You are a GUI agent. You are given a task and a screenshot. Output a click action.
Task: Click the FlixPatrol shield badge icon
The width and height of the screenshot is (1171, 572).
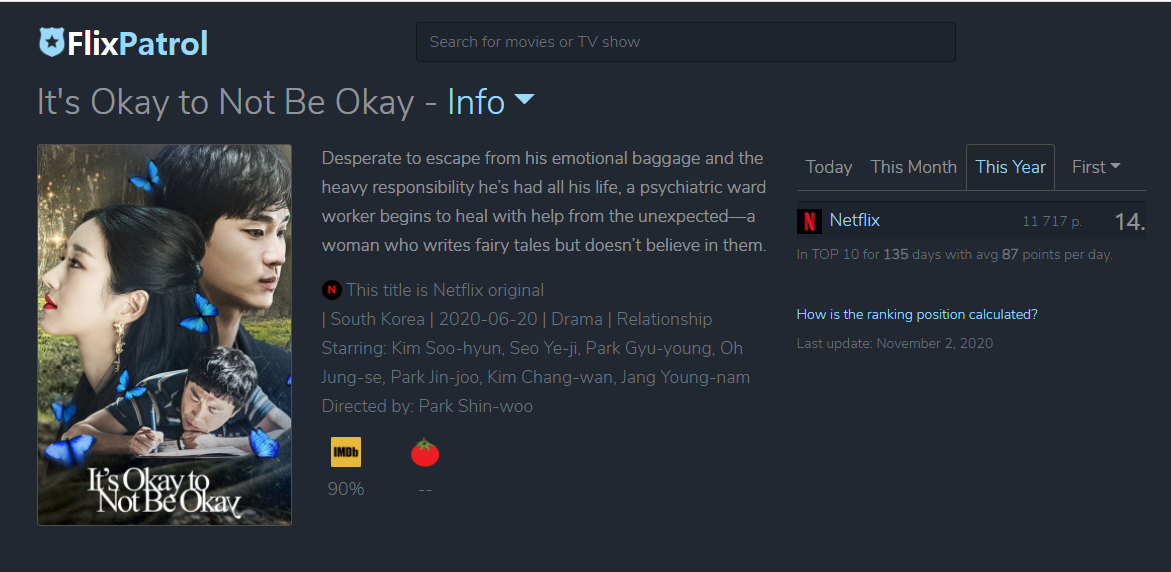pyautogui.click(x=52, y=43)
